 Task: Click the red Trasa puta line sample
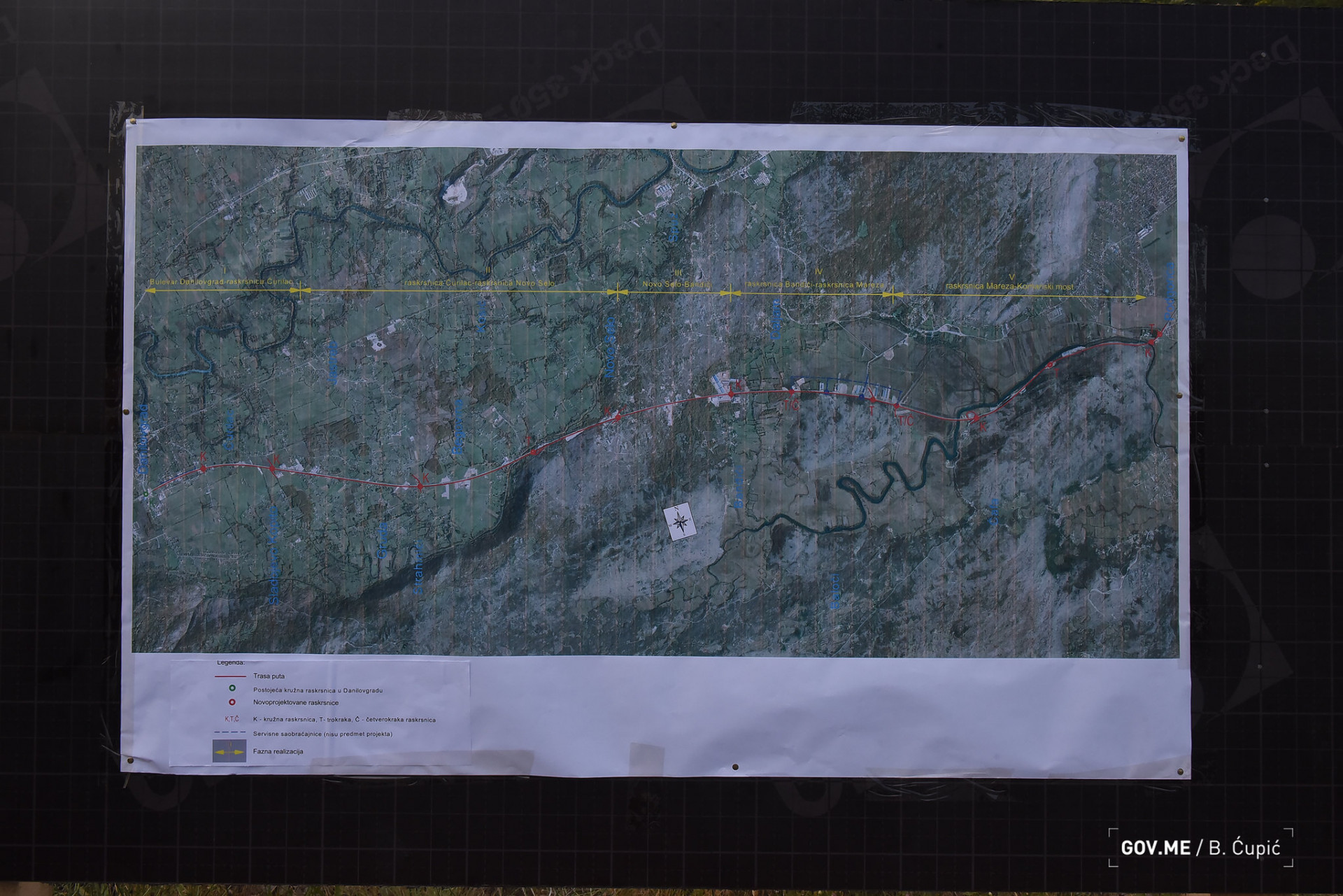tap(229, 677)
